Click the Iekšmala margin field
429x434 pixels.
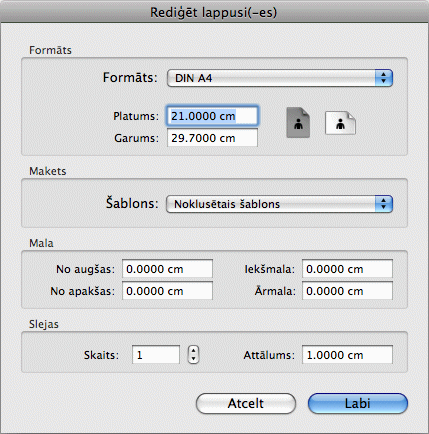pos(347,269)
